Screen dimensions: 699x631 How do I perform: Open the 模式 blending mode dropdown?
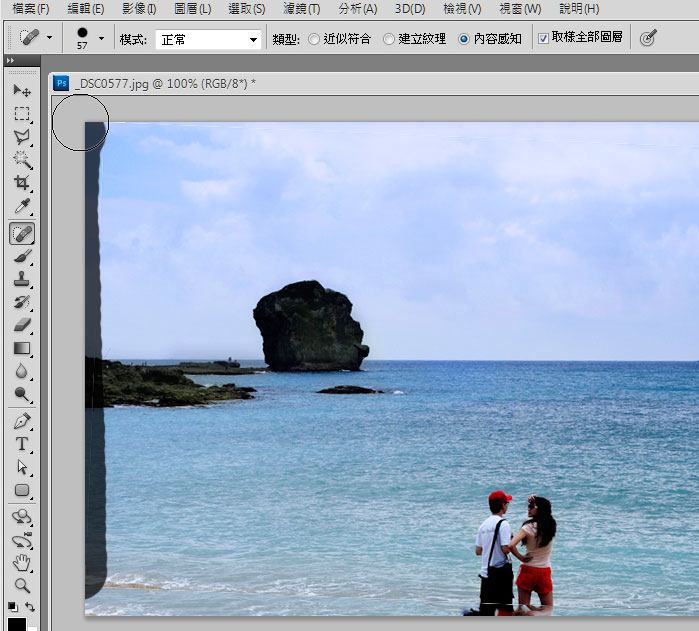pos(208,40)
